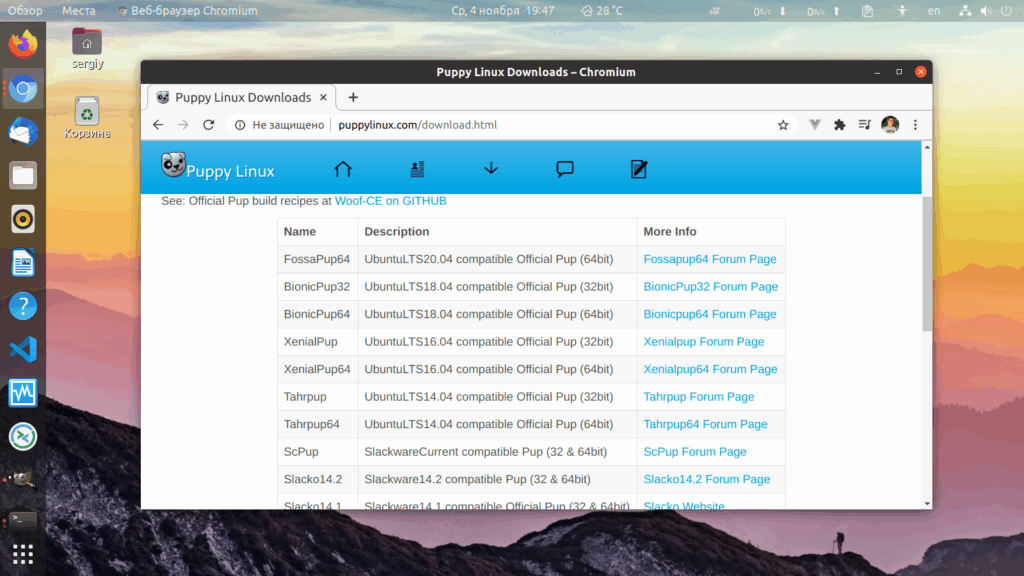Viewport: 1024px width, 576px height.
Task: Click the download arrow icon in site header
Action: click(x=491, y=169)
